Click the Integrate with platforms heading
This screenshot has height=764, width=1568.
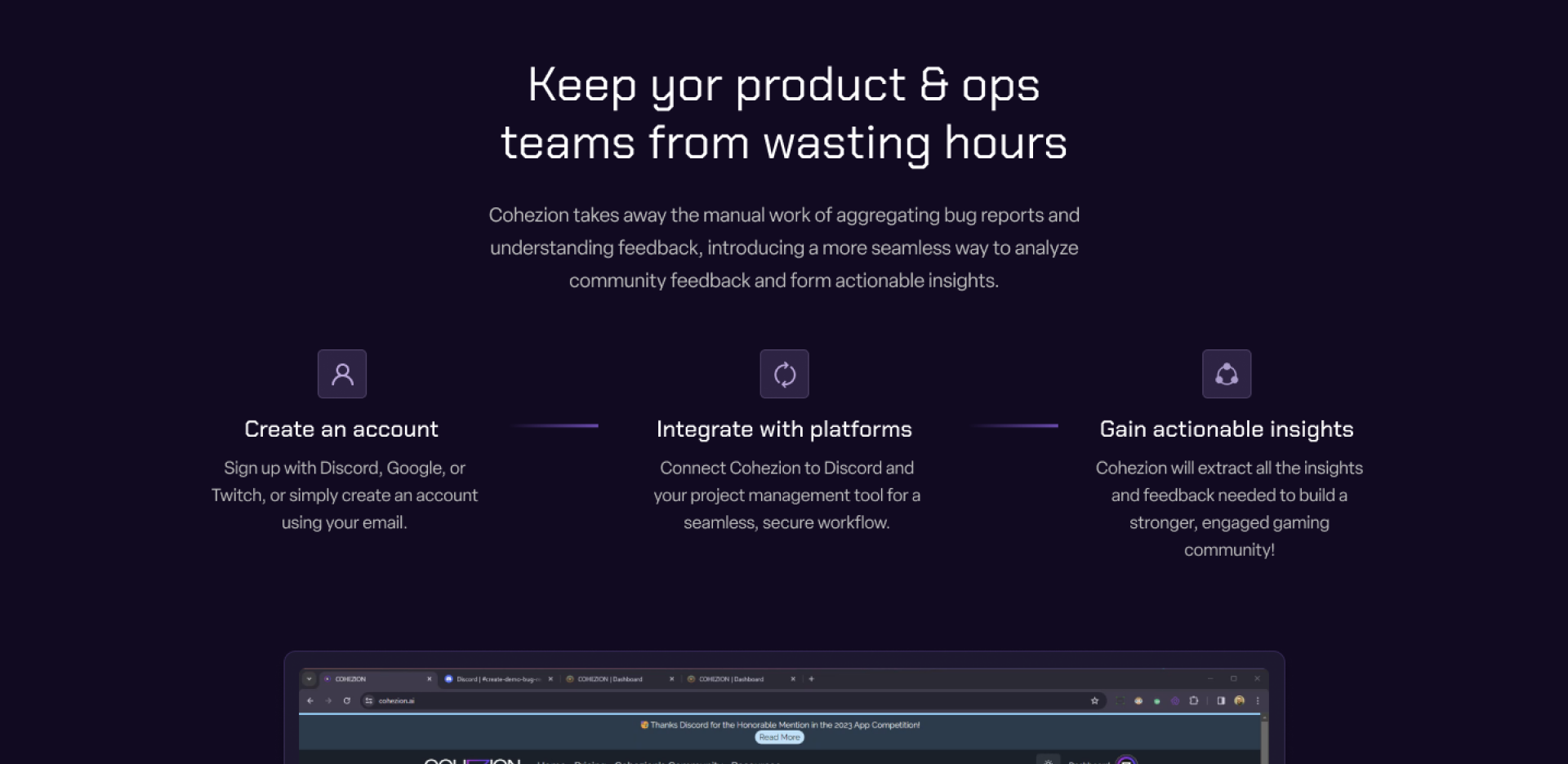coord(784,429)
